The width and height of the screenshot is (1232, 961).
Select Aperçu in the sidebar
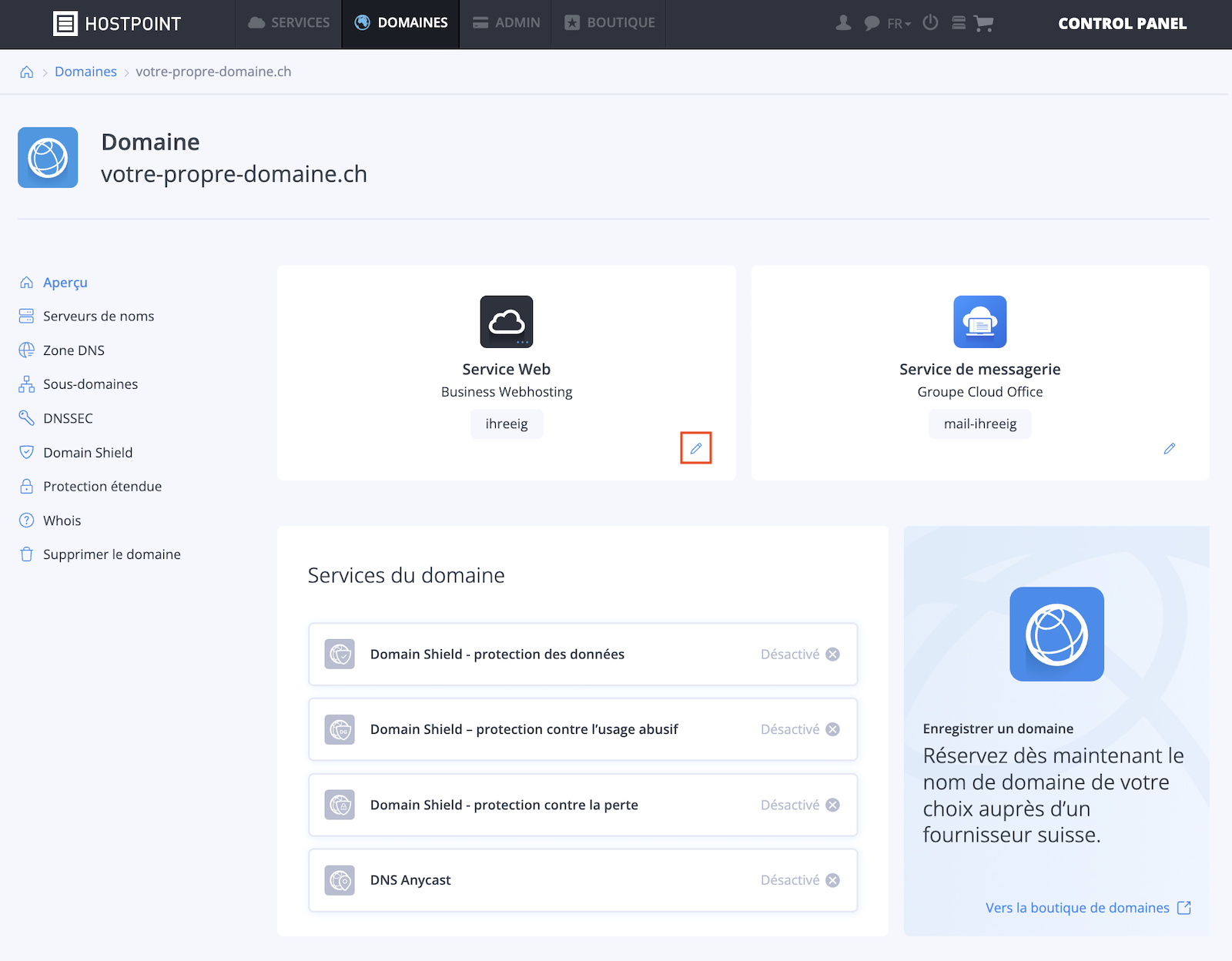point(53,283)
